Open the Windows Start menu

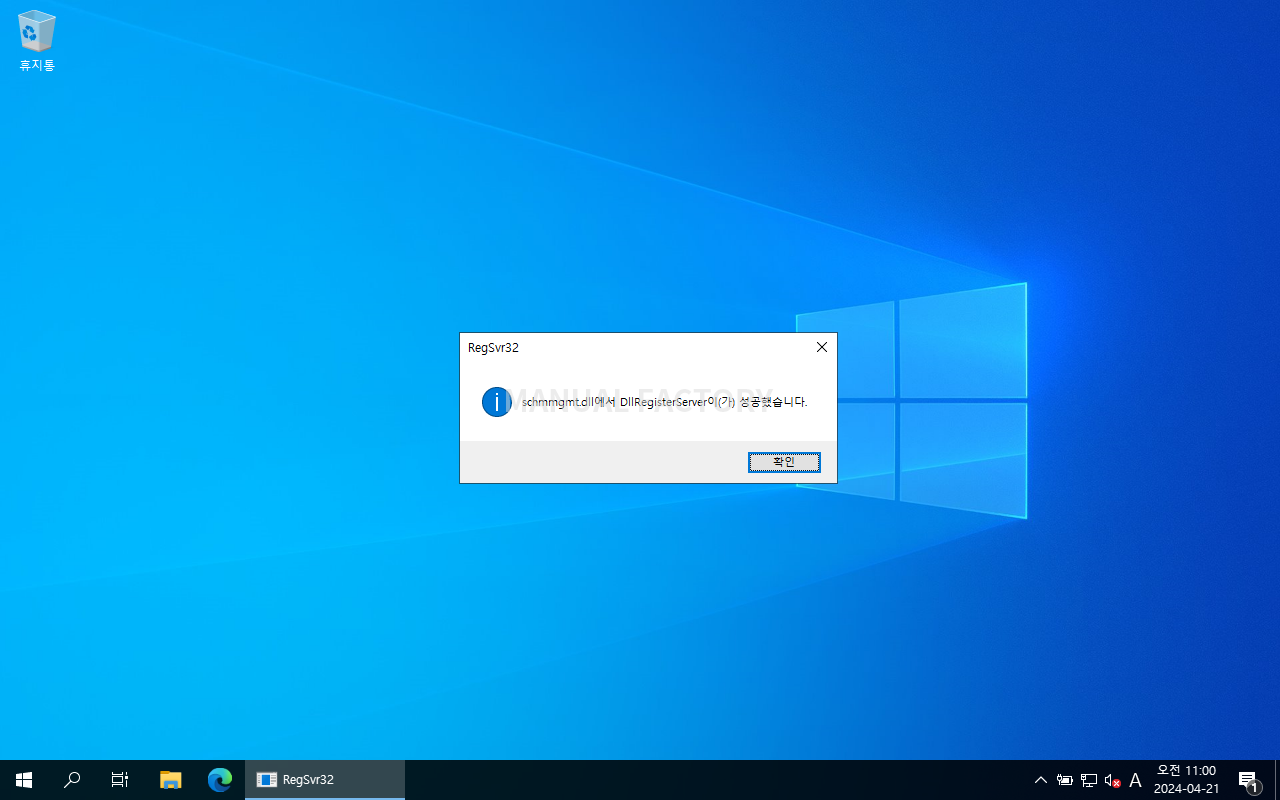(24, 780)
